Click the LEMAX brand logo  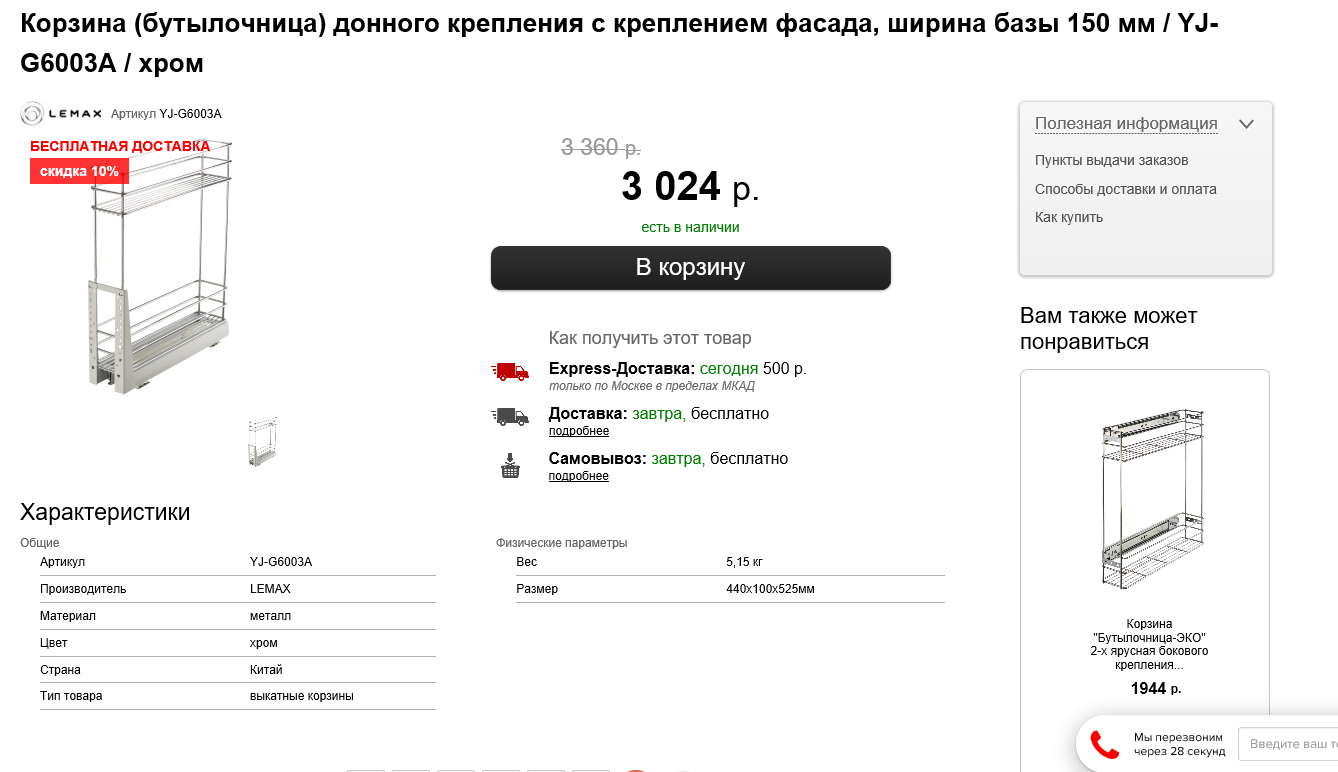60,114
